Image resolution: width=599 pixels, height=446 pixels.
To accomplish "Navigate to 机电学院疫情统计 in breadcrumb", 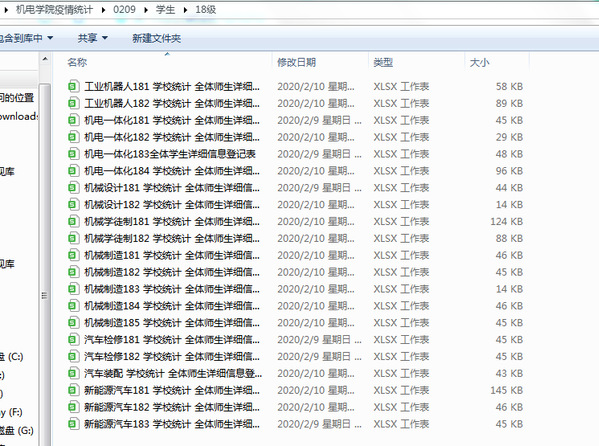I will (x=54, y=10).
